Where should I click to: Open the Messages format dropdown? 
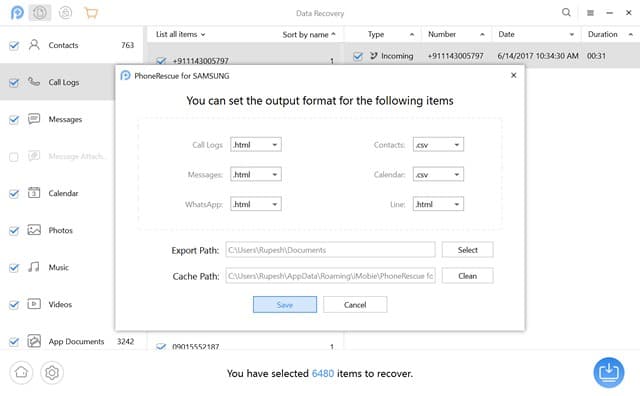[x=256, y=174]
